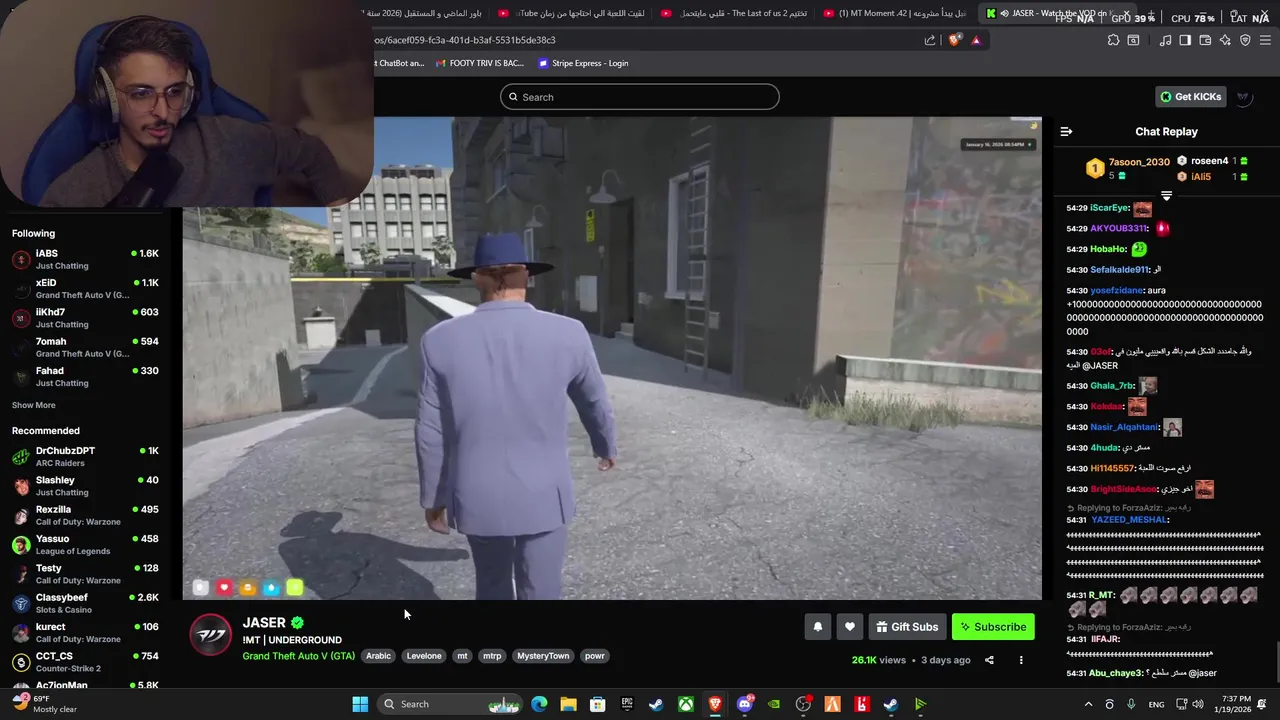Viewport: 1280px width, 720px height.
Task: Open Stripe Express Login bookmark
Action: (583, 63)
